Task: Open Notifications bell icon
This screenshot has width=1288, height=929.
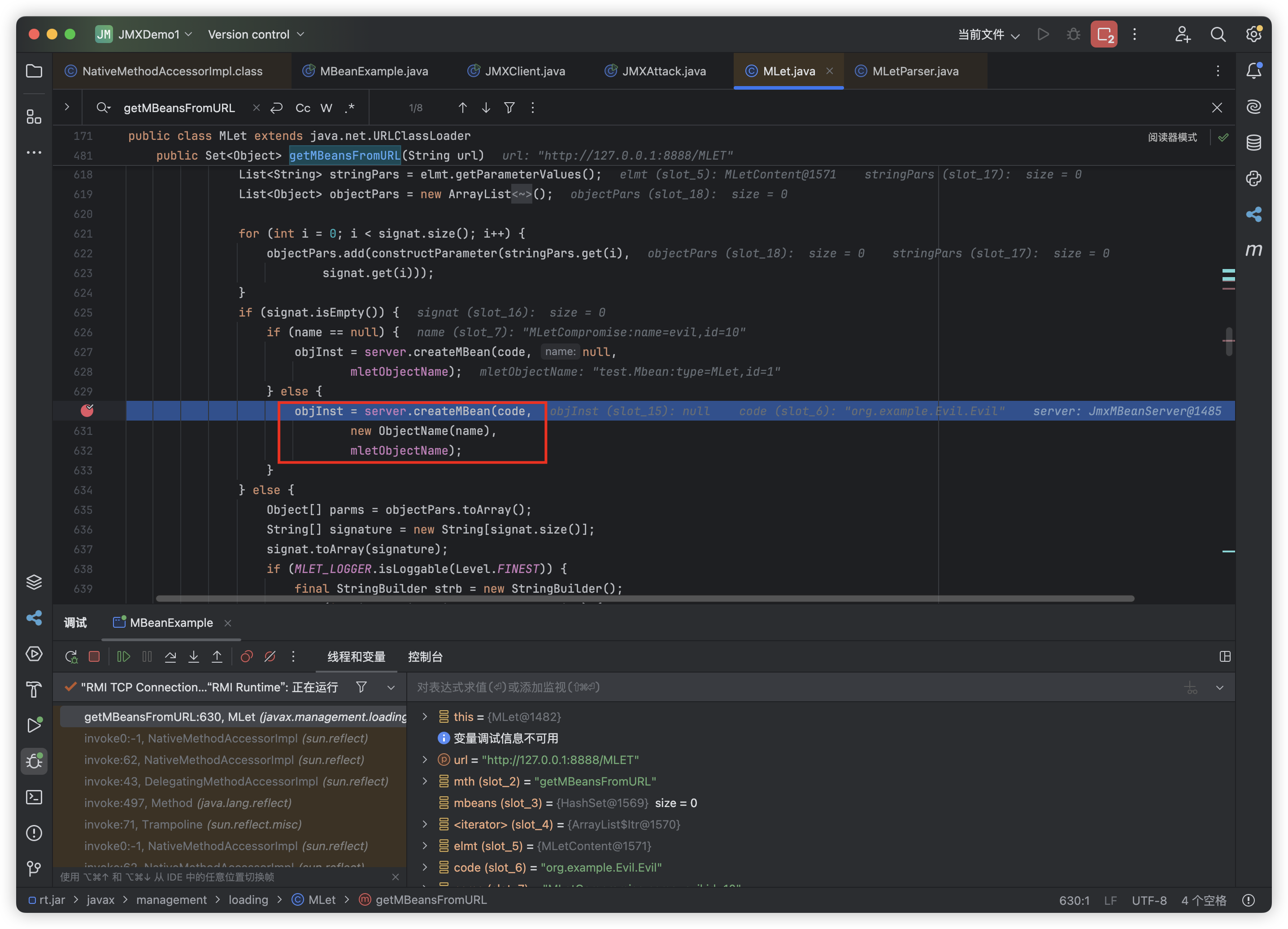Action: point(1253,71)
